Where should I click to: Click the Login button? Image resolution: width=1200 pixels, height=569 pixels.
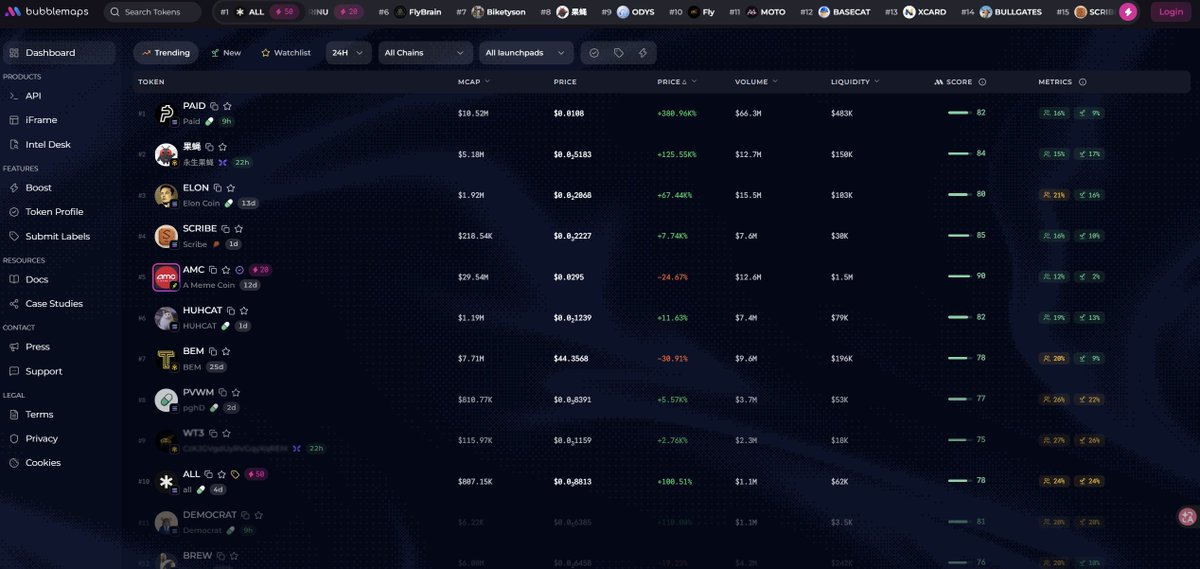[x=1171, y=12]
